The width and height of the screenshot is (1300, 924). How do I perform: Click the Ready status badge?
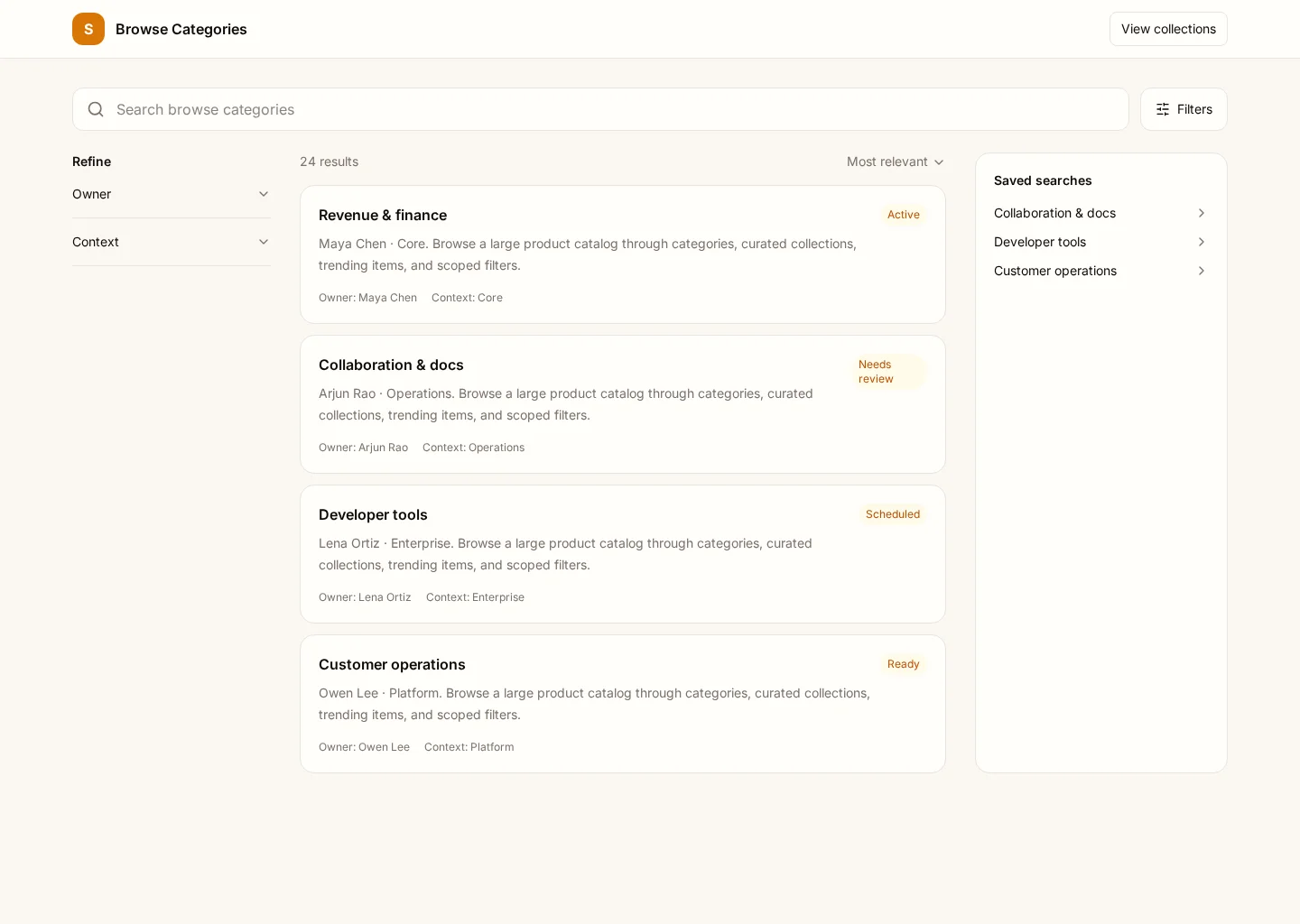point(904,664)
